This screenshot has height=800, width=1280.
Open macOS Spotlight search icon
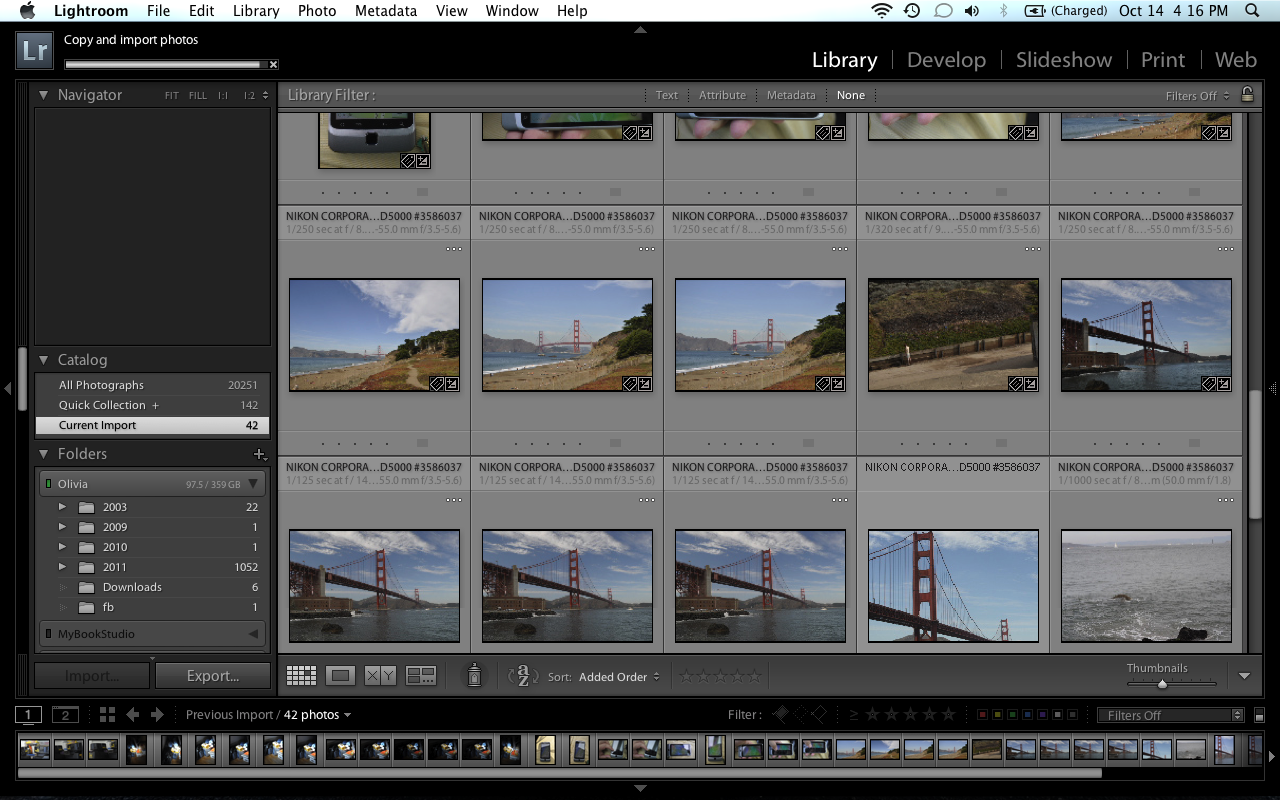pyautogui.click(x=1252, y=11)
